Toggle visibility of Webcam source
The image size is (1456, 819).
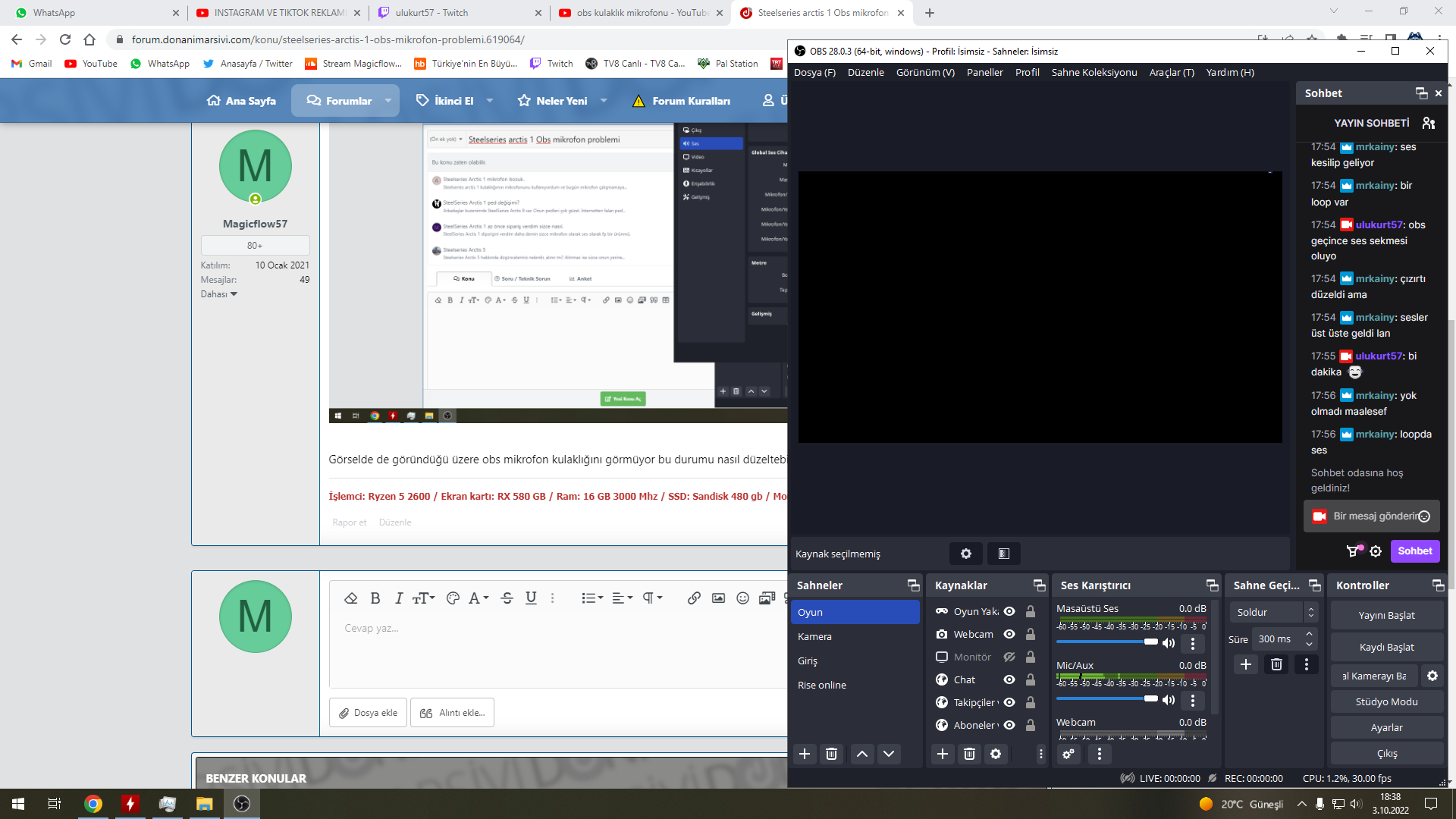click(1009, 634)
